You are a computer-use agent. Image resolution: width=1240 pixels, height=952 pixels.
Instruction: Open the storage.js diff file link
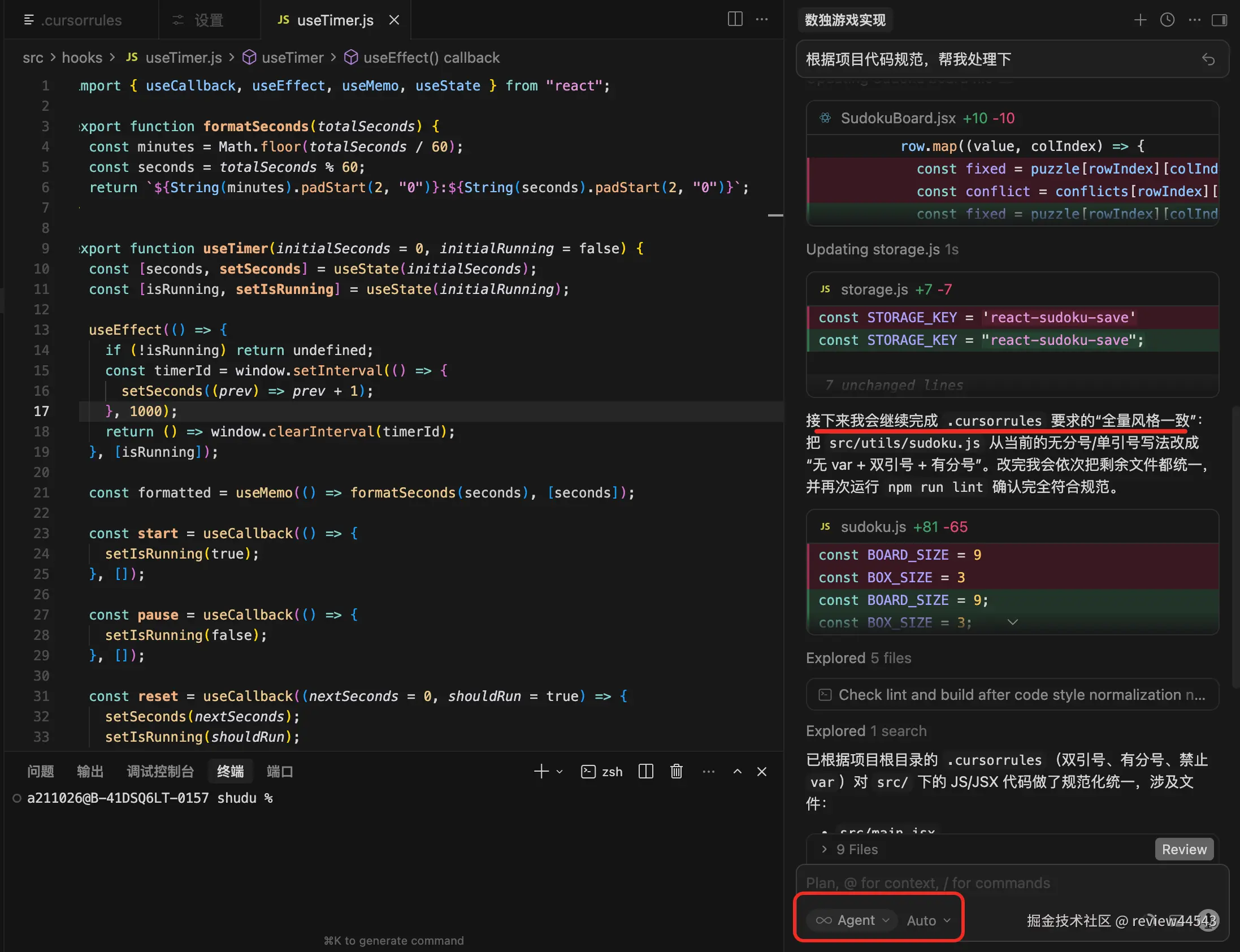[874, 289]
